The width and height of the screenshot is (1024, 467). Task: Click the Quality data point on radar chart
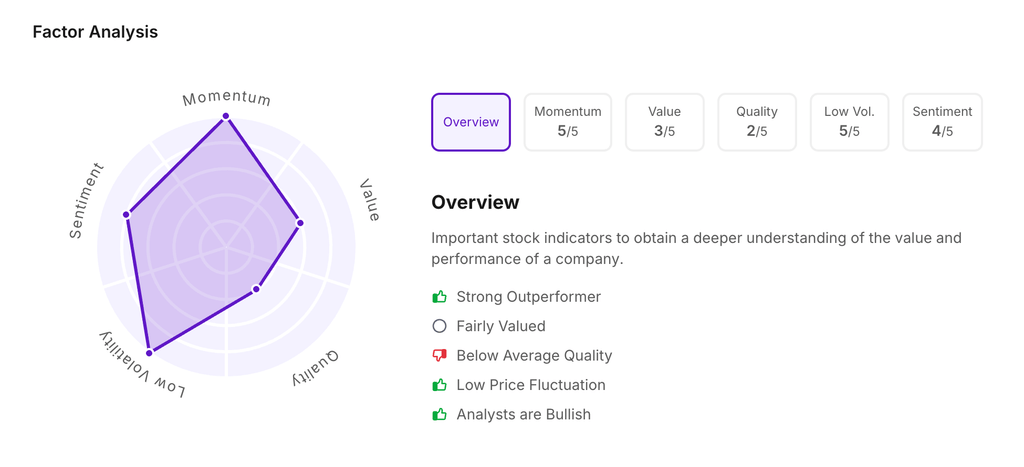tap(256, 289)
